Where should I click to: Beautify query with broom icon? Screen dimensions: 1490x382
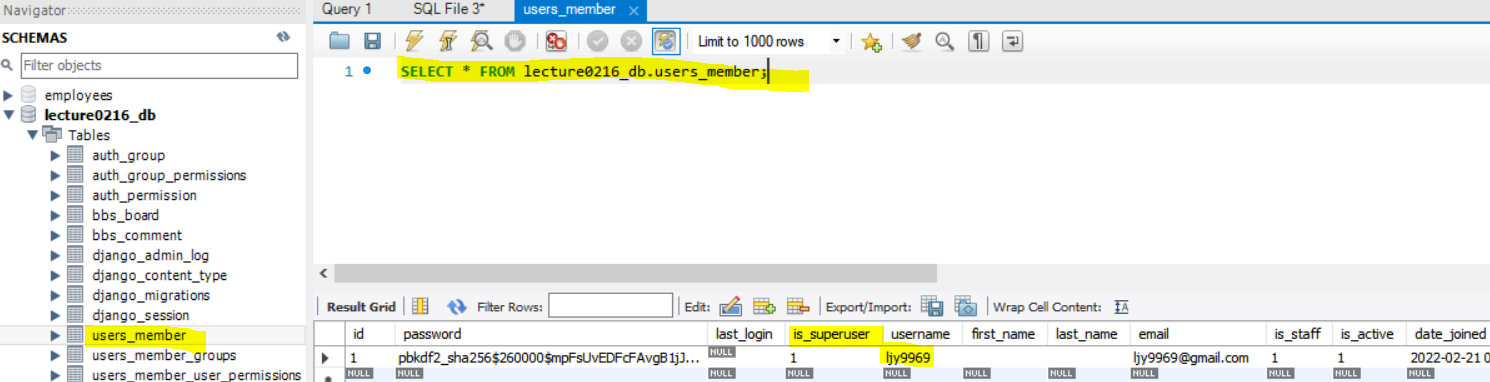911,41
